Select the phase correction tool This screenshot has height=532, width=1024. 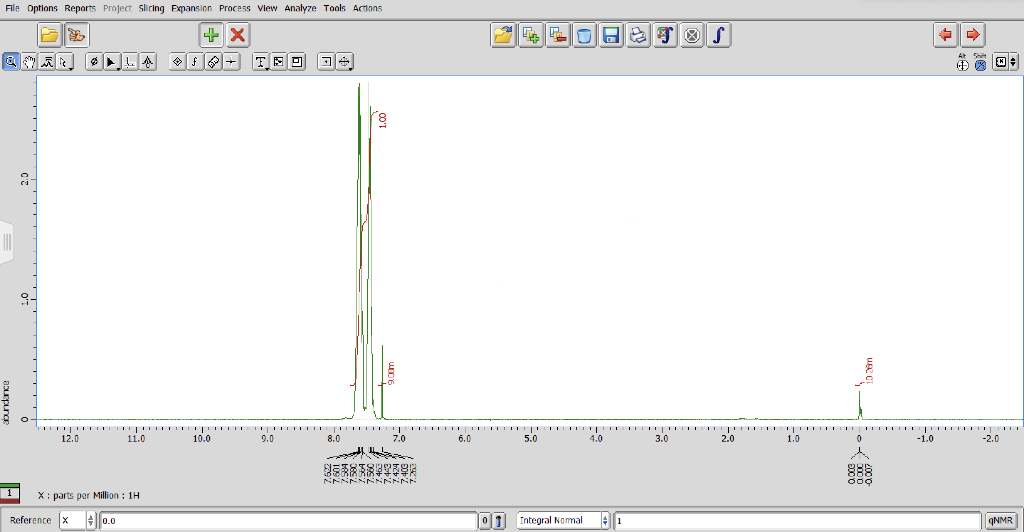(x=94, y=62)
